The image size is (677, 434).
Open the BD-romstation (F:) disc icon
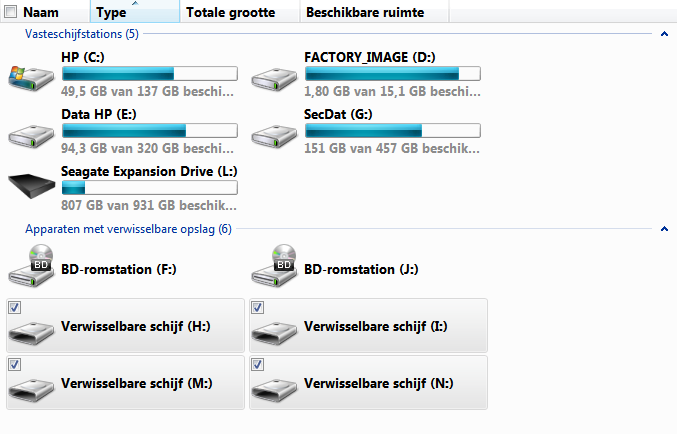[32, 266]
